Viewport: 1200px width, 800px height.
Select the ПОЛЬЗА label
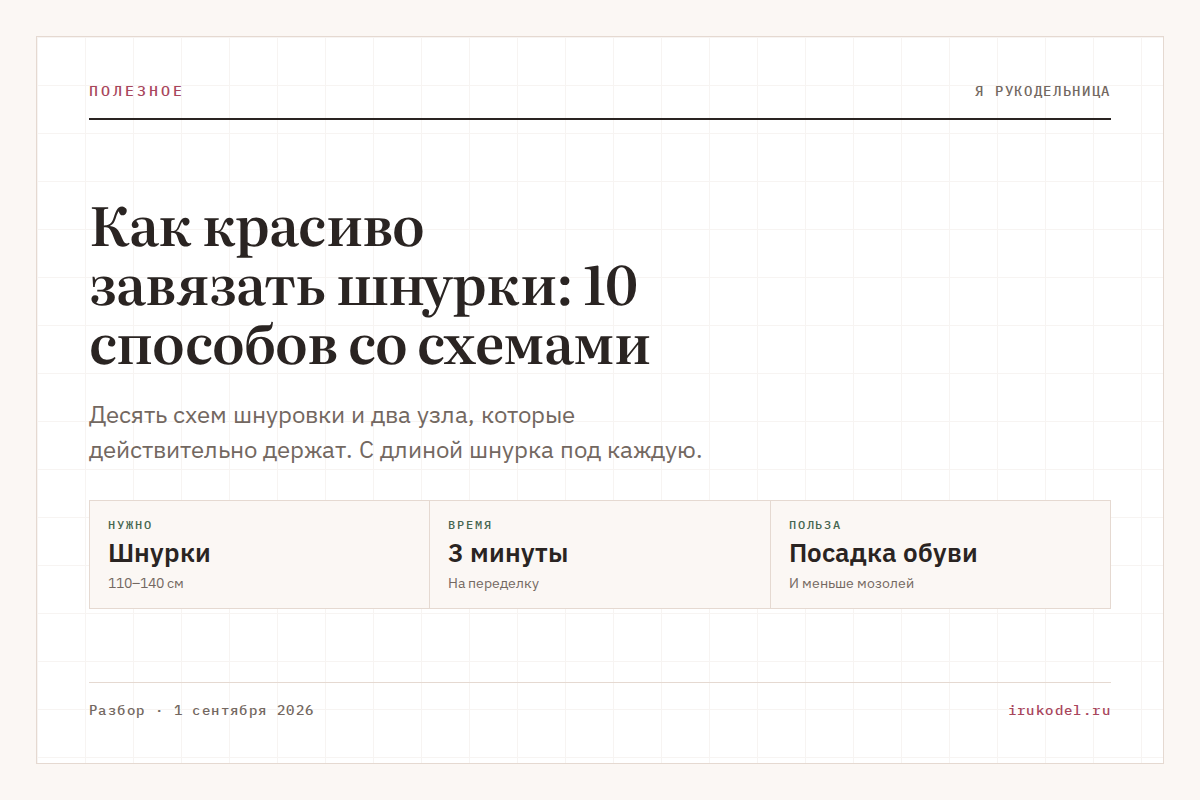click(x=815, y=525)
